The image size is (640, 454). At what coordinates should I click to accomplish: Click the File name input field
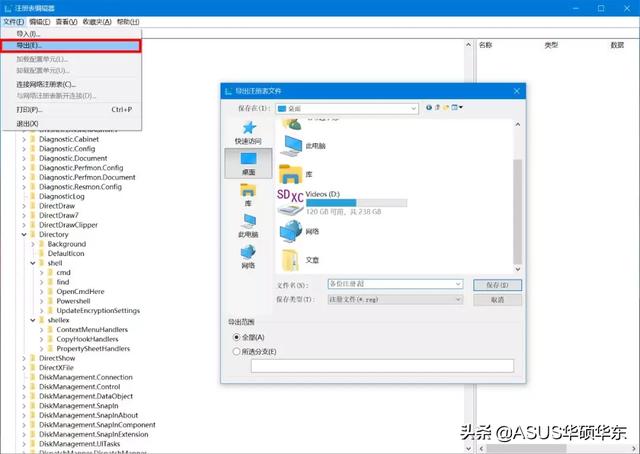point(395,284)
